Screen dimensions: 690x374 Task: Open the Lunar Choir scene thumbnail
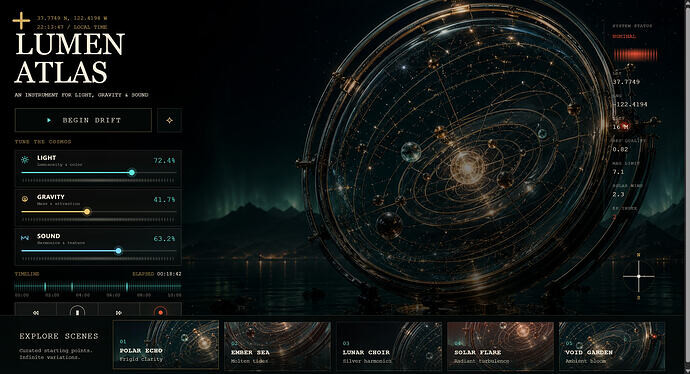pyautogui.click(x=389, y=345)
